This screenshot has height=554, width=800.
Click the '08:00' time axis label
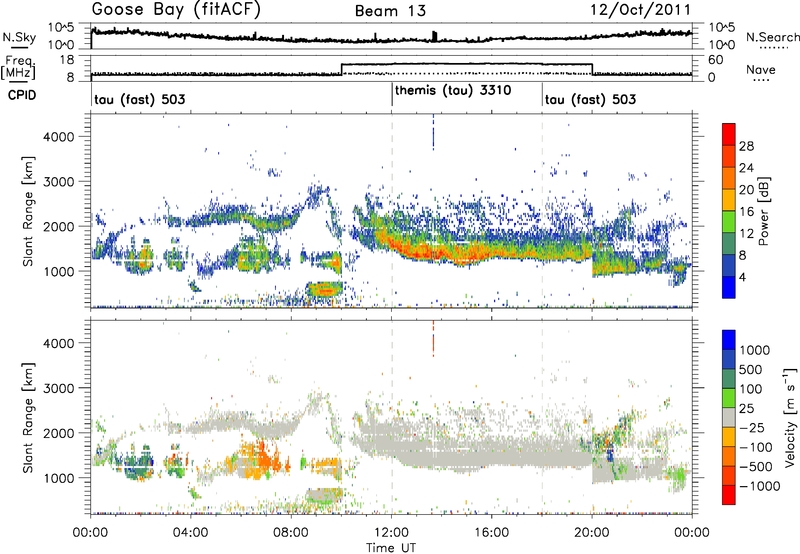coord(291,533)
